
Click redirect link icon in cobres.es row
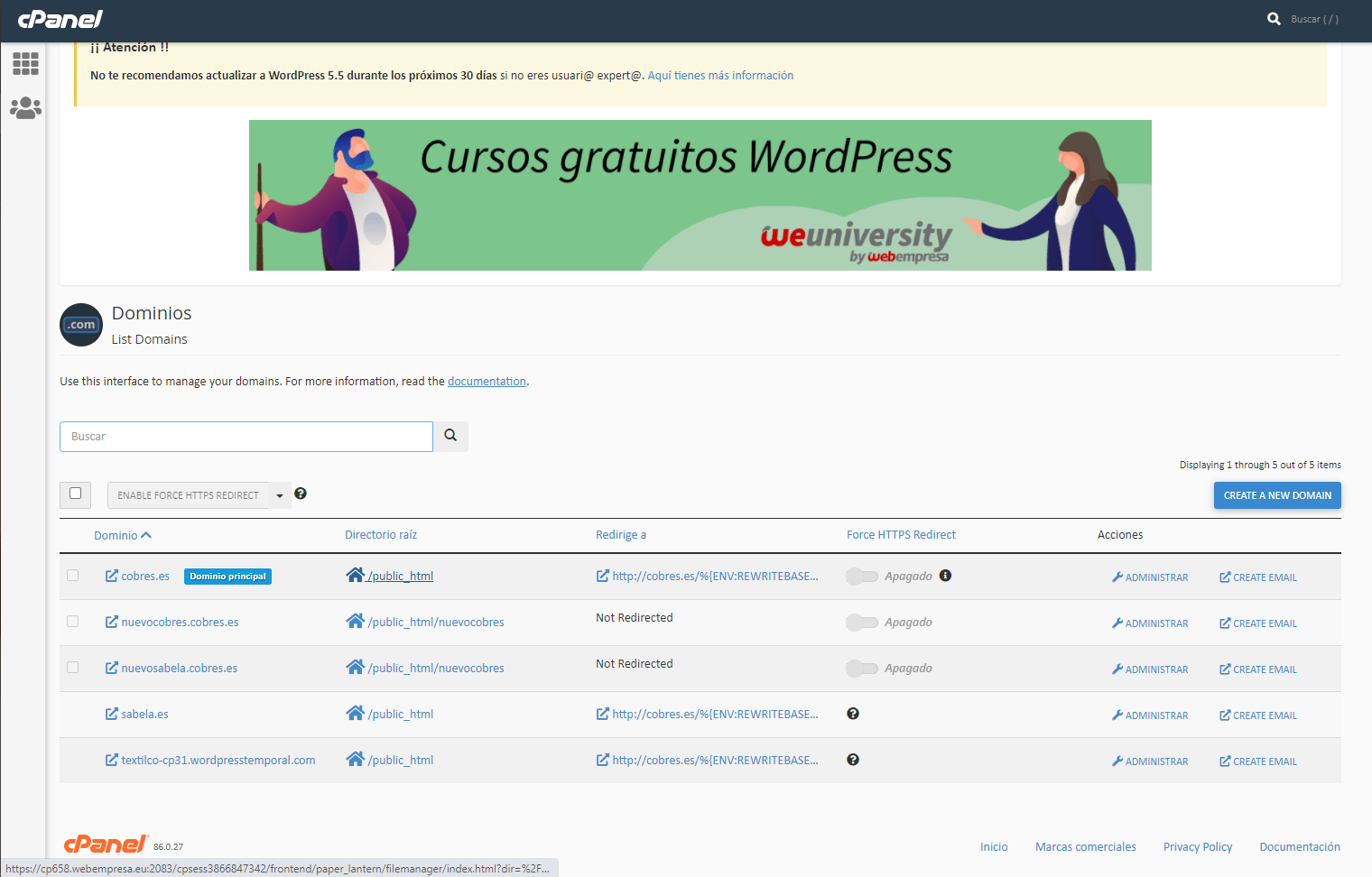point(602,576)
